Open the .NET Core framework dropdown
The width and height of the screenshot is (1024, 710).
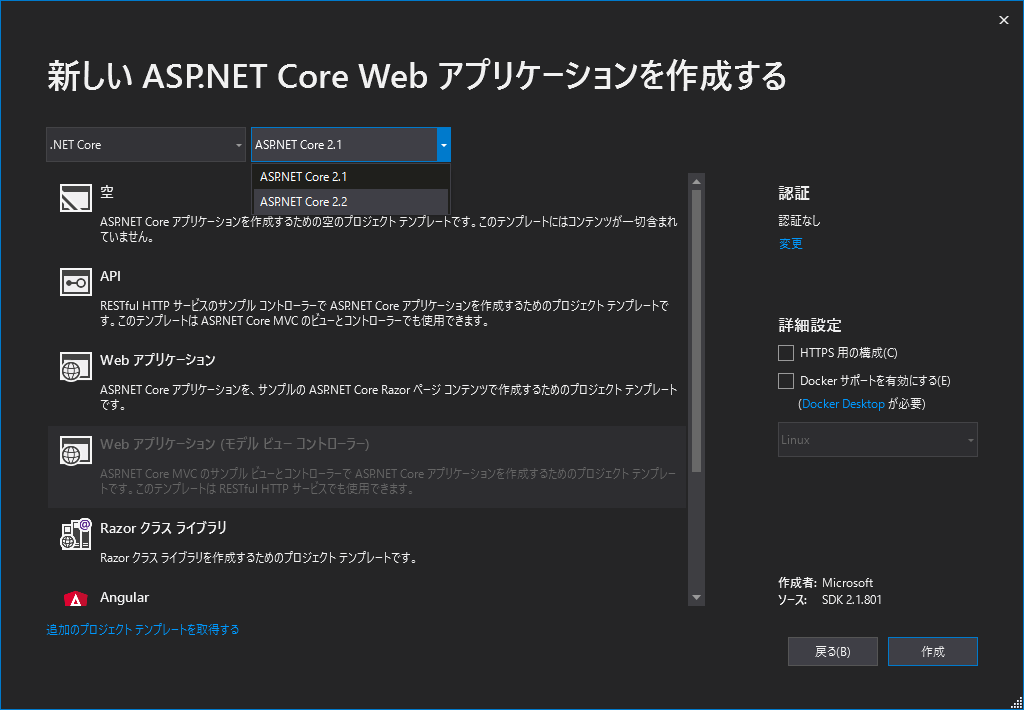pos(145,144)
